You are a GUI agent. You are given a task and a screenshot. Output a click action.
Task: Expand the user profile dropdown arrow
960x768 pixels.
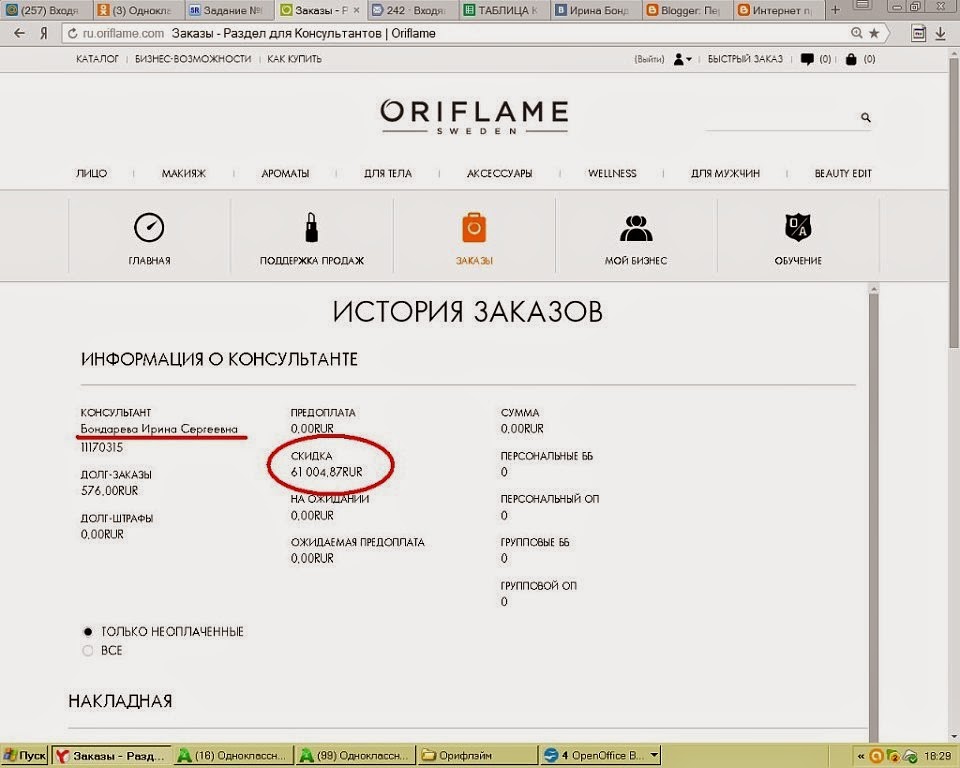[x=689, y=59]
